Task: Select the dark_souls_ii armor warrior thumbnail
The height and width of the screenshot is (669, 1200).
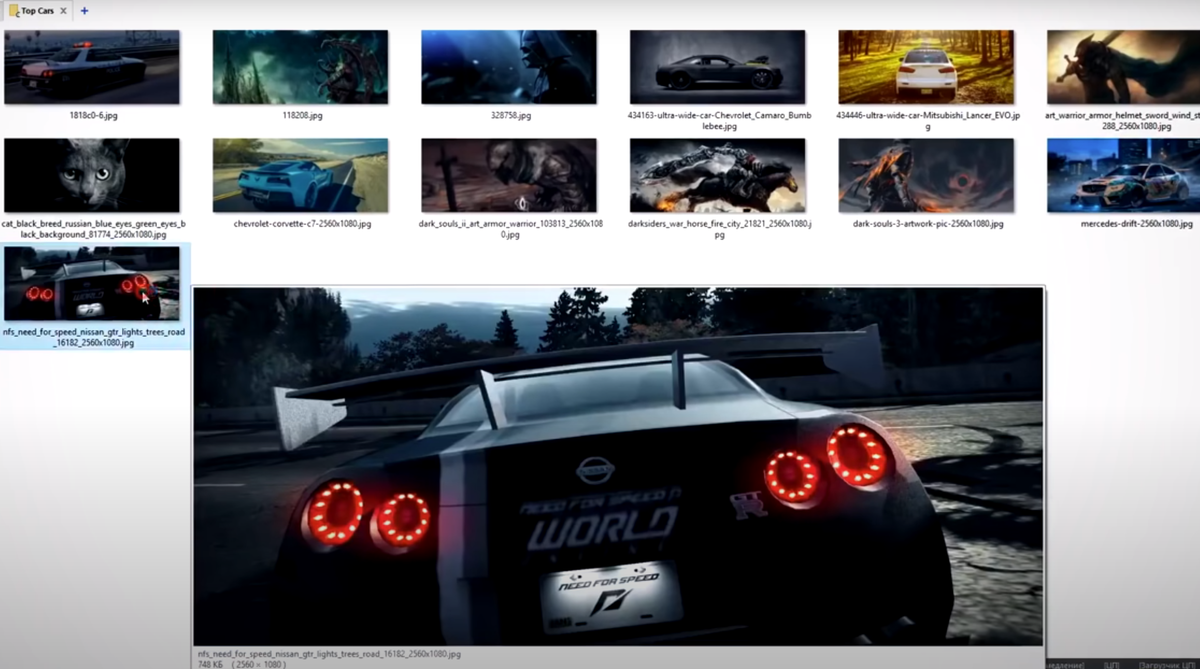Action: 509,175
